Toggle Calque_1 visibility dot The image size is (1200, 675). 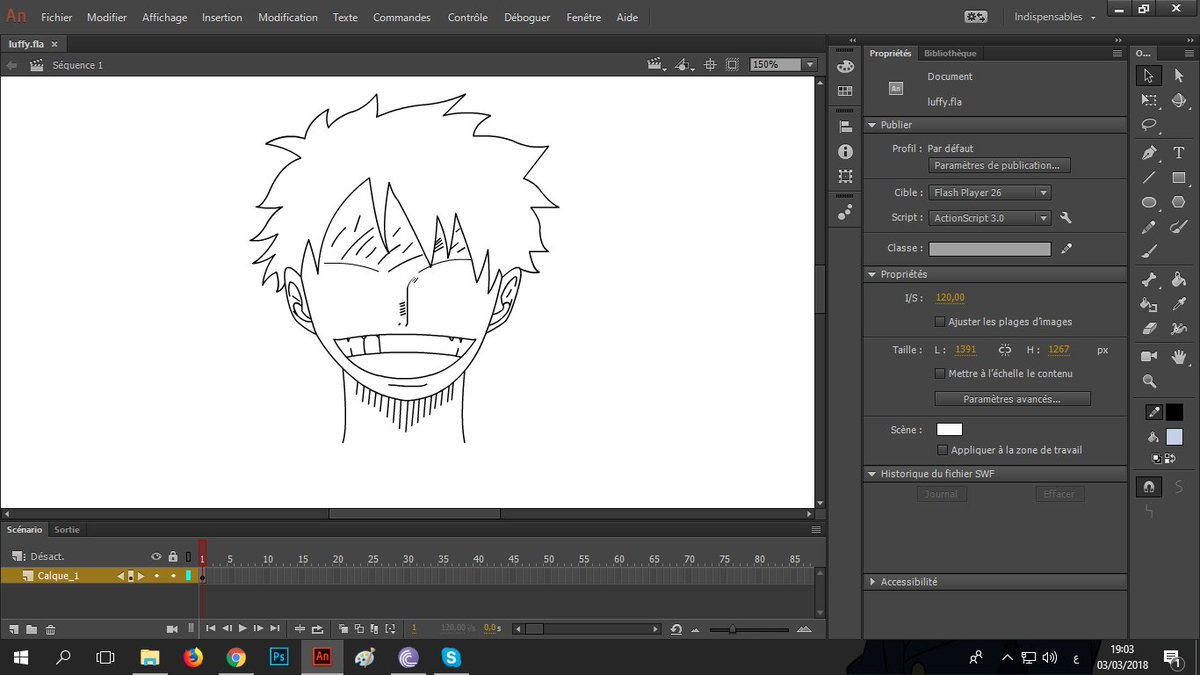click(156, 575)
